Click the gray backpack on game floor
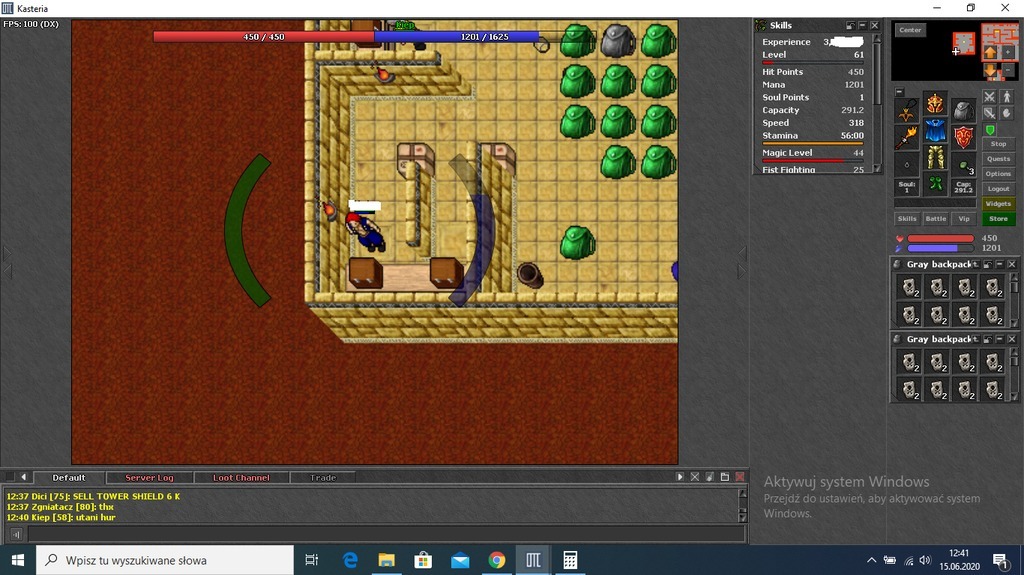Image resolution: width=1024 pixels, height=575 pixels. click(x=618, y=41)
